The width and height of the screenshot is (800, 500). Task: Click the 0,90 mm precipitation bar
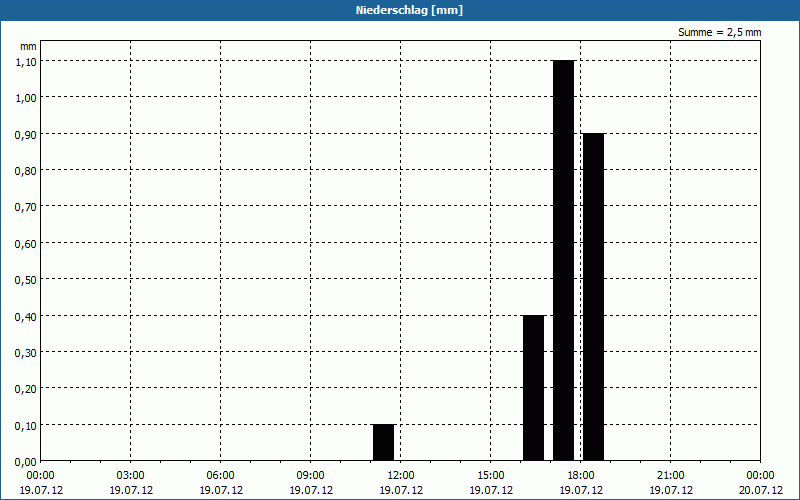(593, 297)
